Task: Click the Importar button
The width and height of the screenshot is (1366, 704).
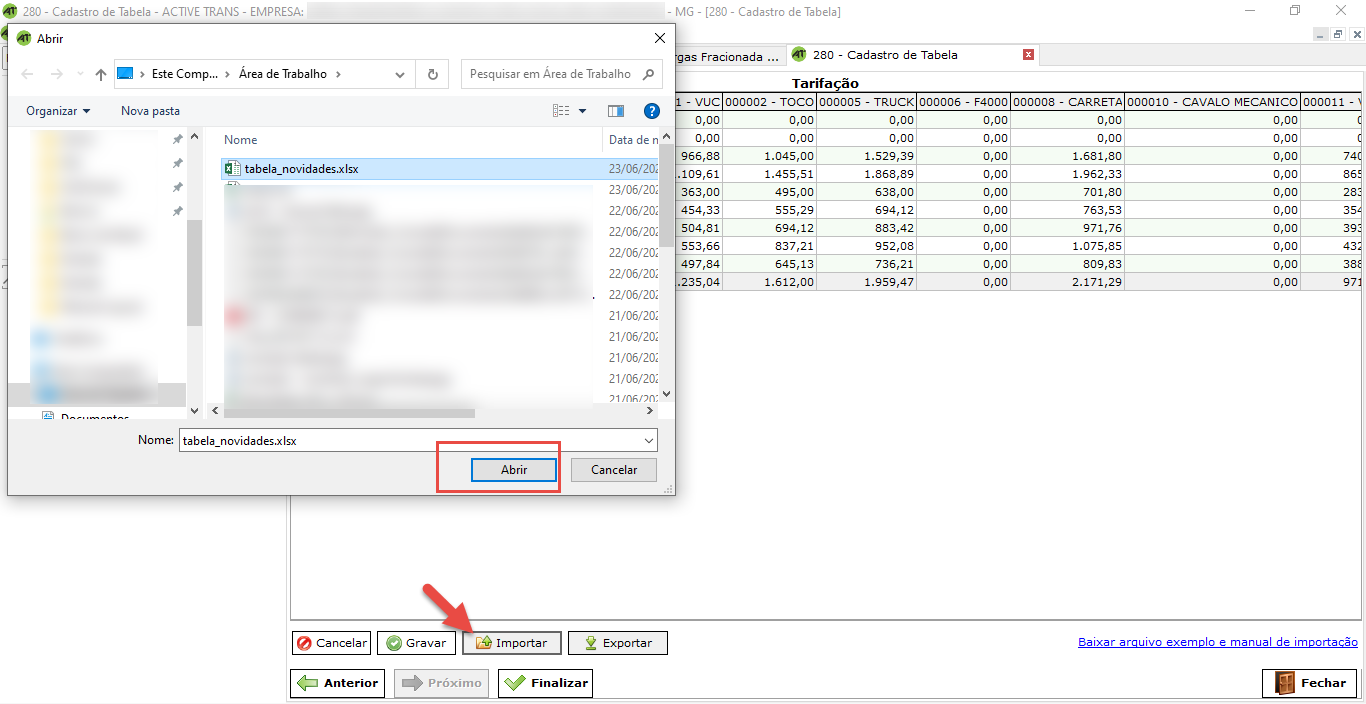Action: [511, 643]
